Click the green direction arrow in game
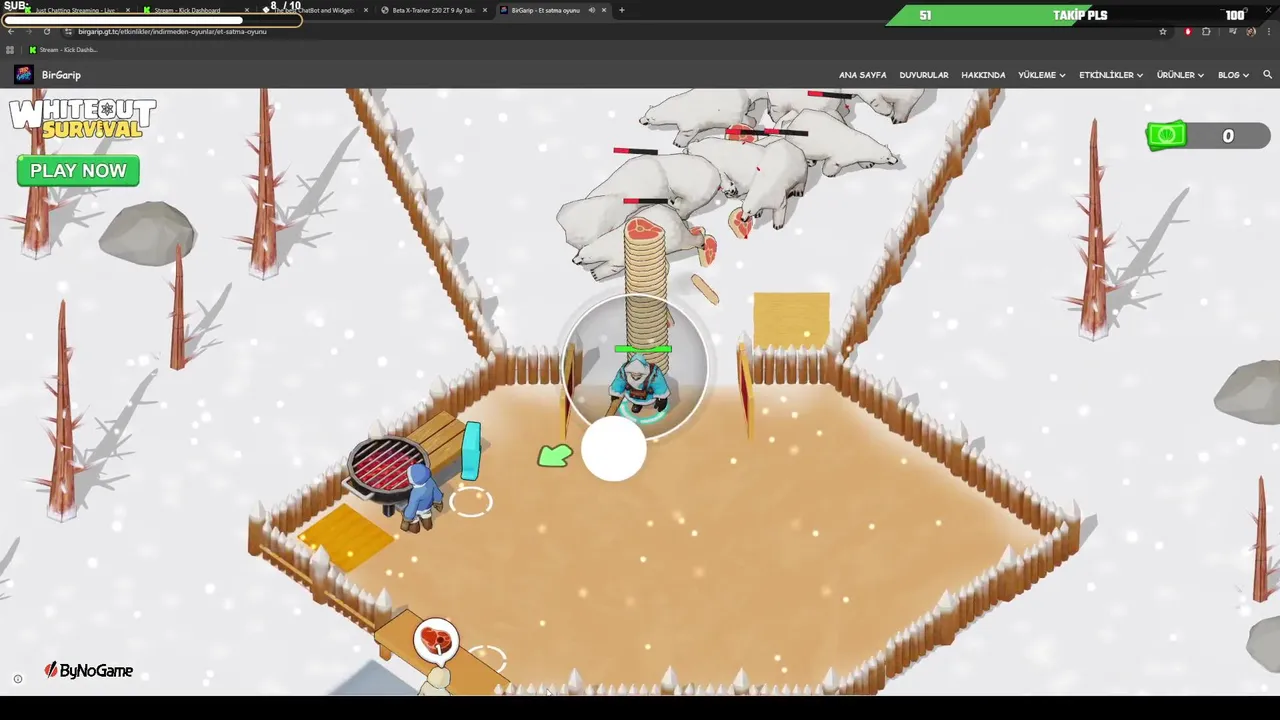1280x720 pixels. (555, 456)
